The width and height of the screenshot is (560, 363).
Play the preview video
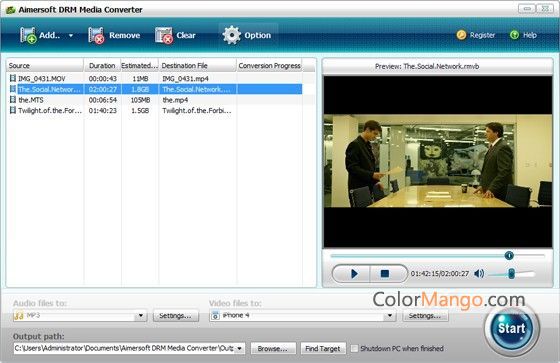(x=354, y=274)
